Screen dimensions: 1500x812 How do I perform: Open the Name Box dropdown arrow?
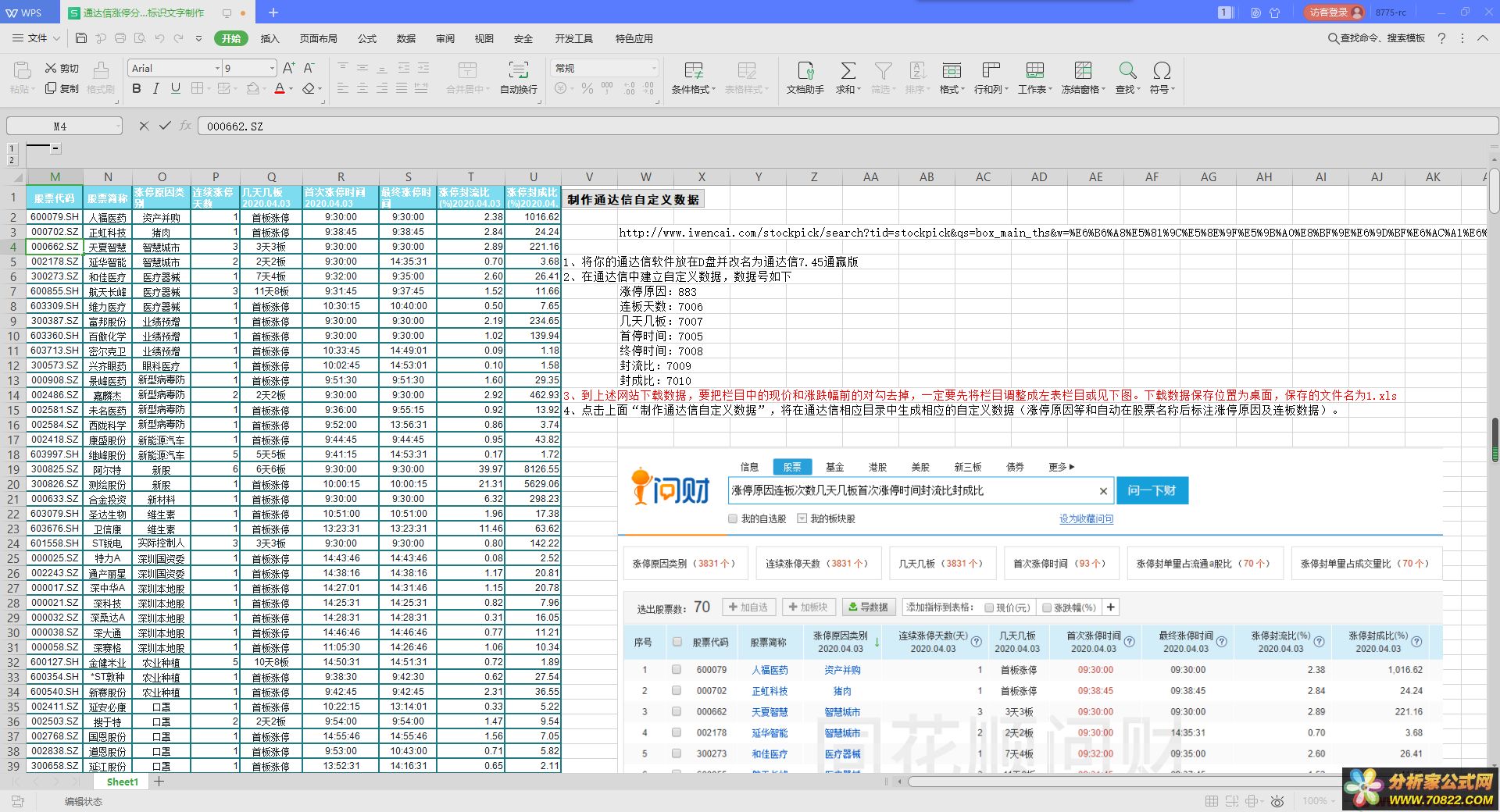(117, 126)
